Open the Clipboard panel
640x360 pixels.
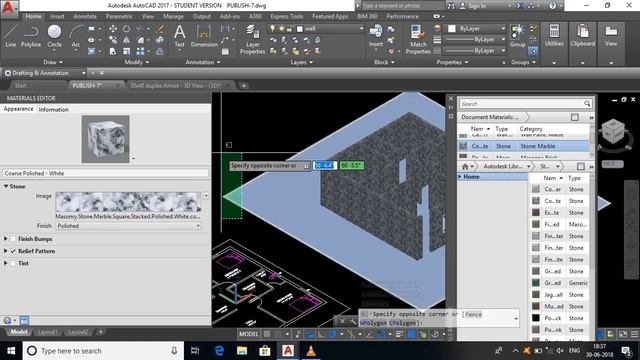click(582, 36)
